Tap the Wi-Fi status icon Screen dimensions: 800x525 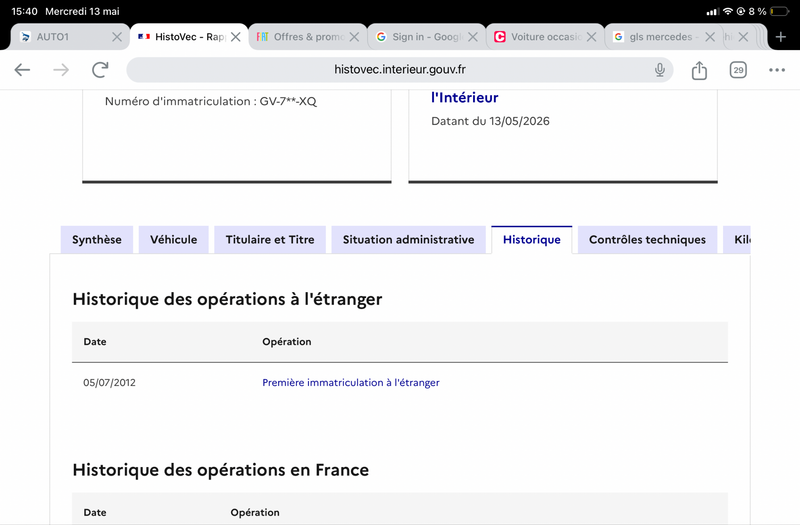728,11
